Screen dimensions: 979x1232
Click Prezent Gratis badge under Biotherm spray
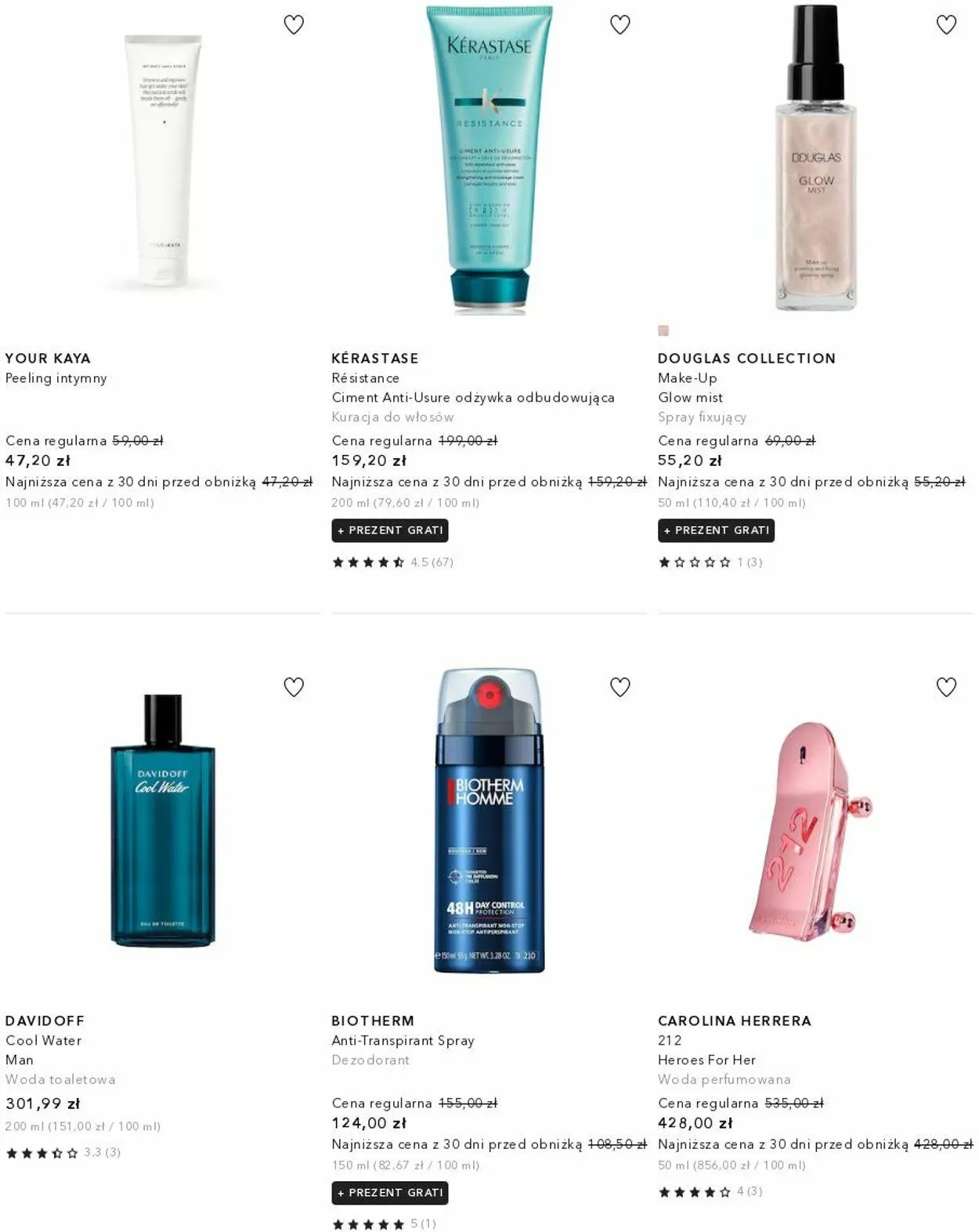tap(390, 1193)
